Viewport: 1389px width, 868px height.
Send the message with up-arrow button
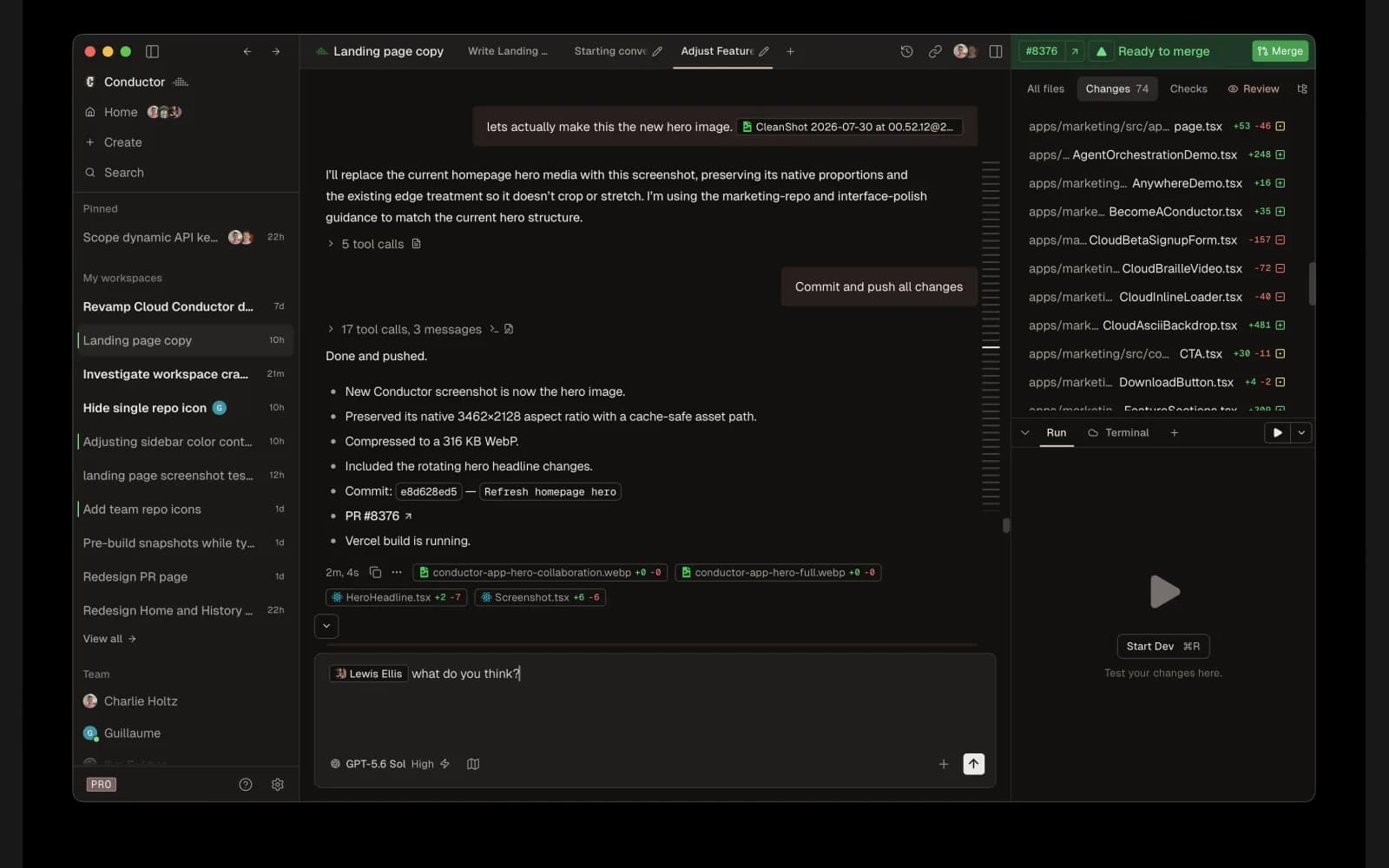pos(974,764)
